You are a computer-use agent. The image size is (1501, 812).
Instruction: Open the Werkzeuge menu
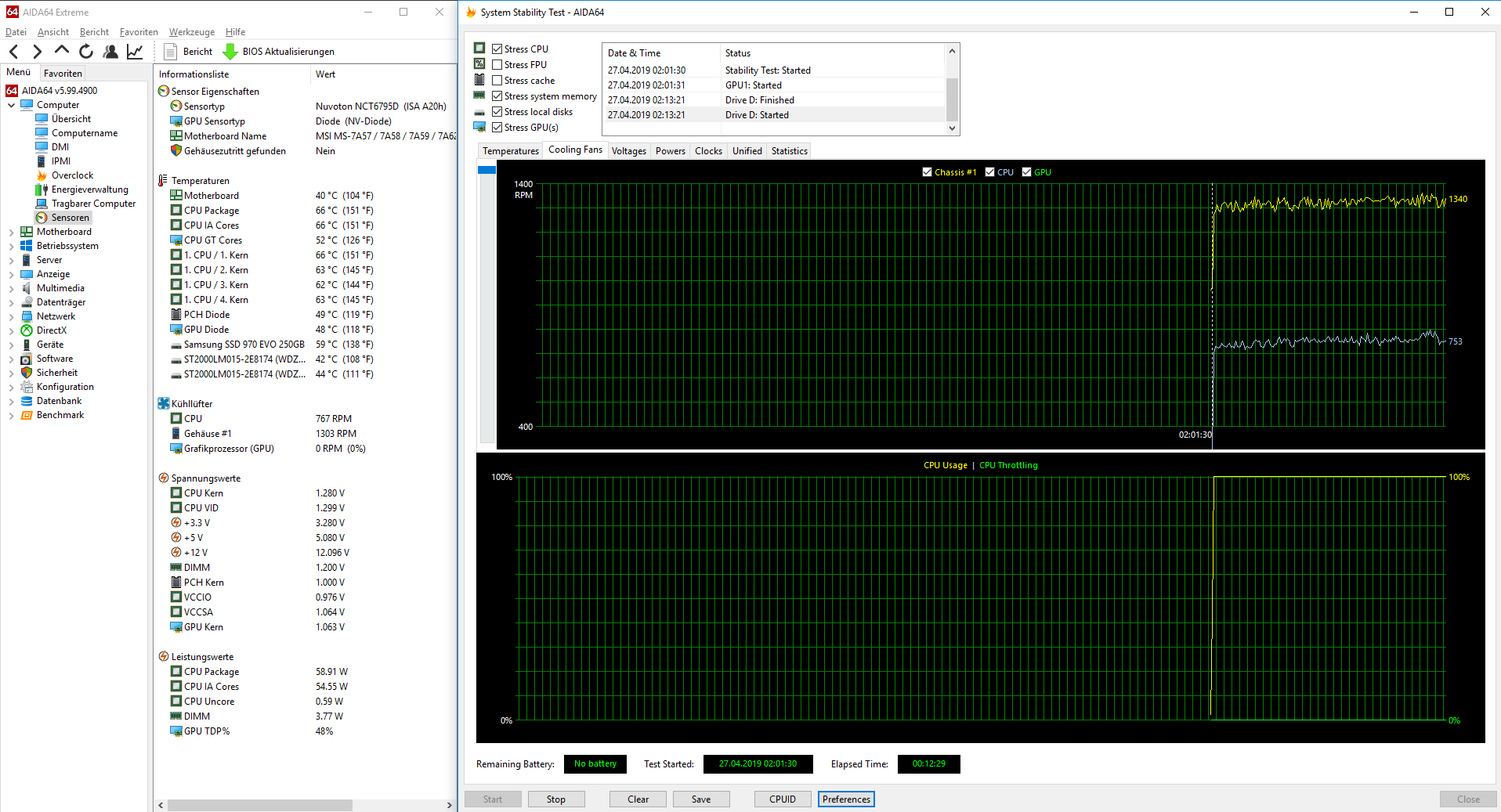pos(192,32)
